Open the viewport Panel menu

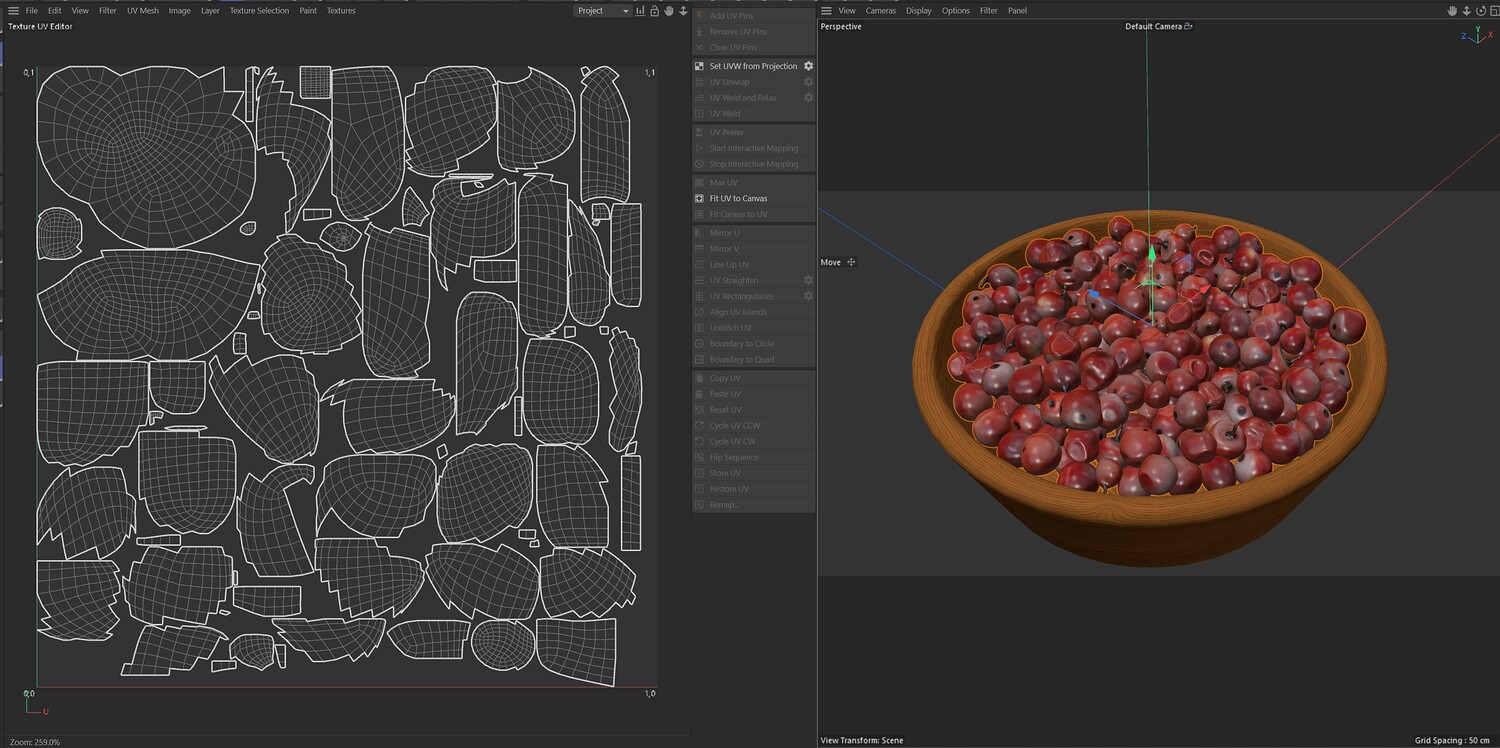click(1017, 11)
